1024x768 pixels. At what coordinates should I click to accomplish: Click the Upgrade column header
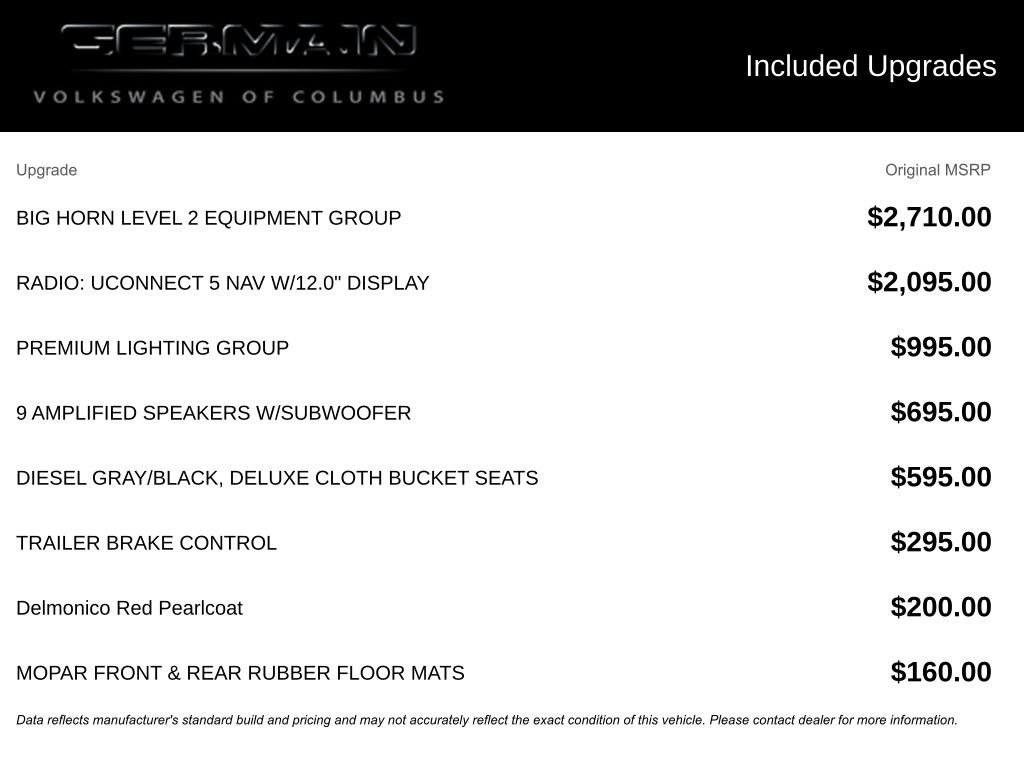[x=46, y=170]
